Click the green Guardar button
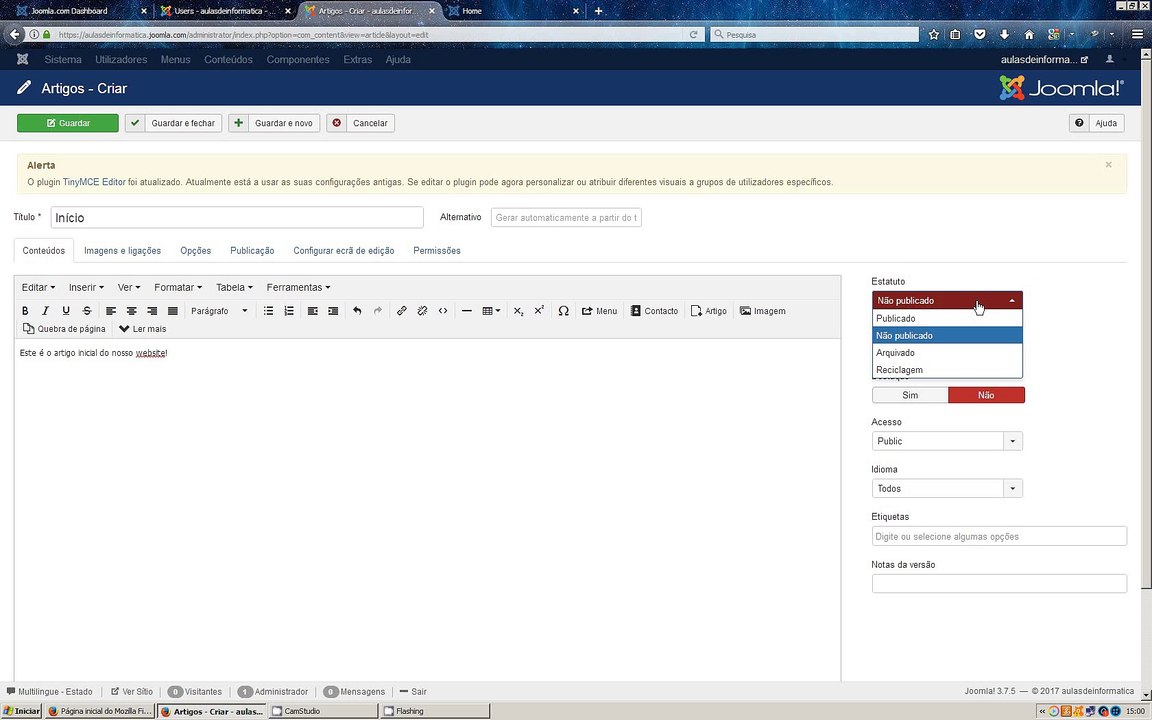 click(68, 123)
